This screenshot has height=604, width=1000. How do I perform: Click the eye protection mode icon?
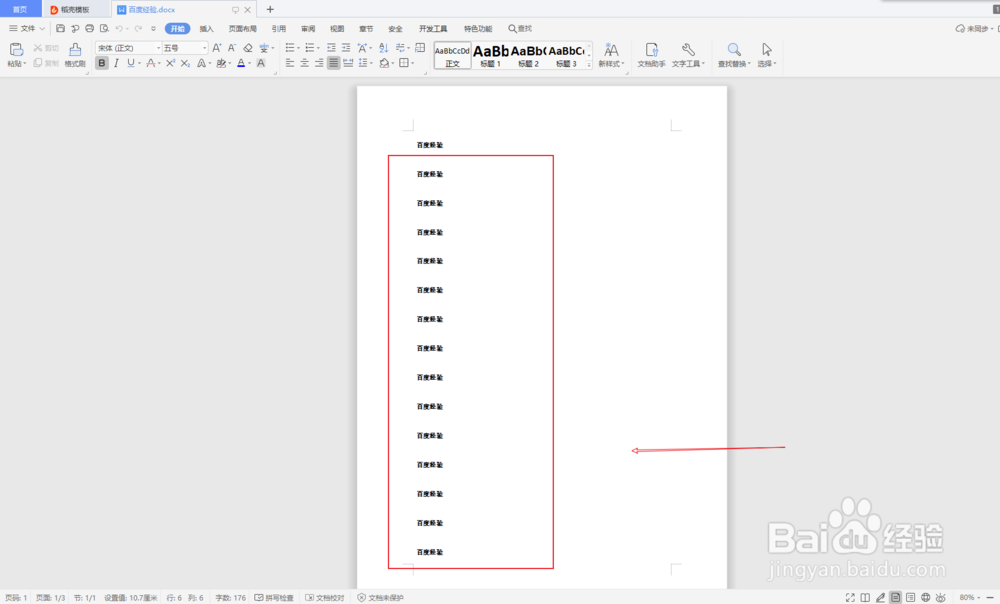941,598
